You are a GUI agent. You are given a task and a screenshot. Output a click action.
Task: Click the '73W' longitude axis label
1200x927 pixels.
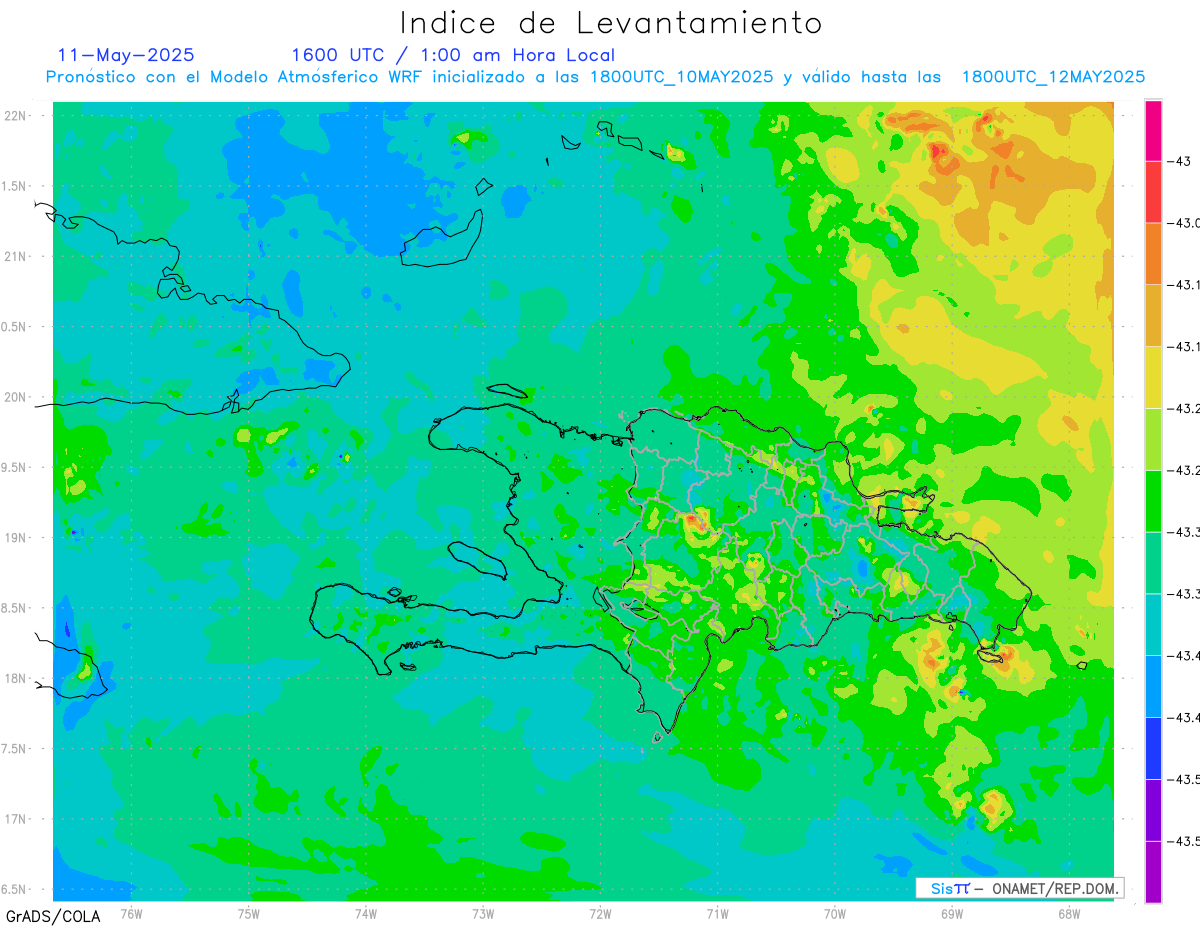(483, 913)
